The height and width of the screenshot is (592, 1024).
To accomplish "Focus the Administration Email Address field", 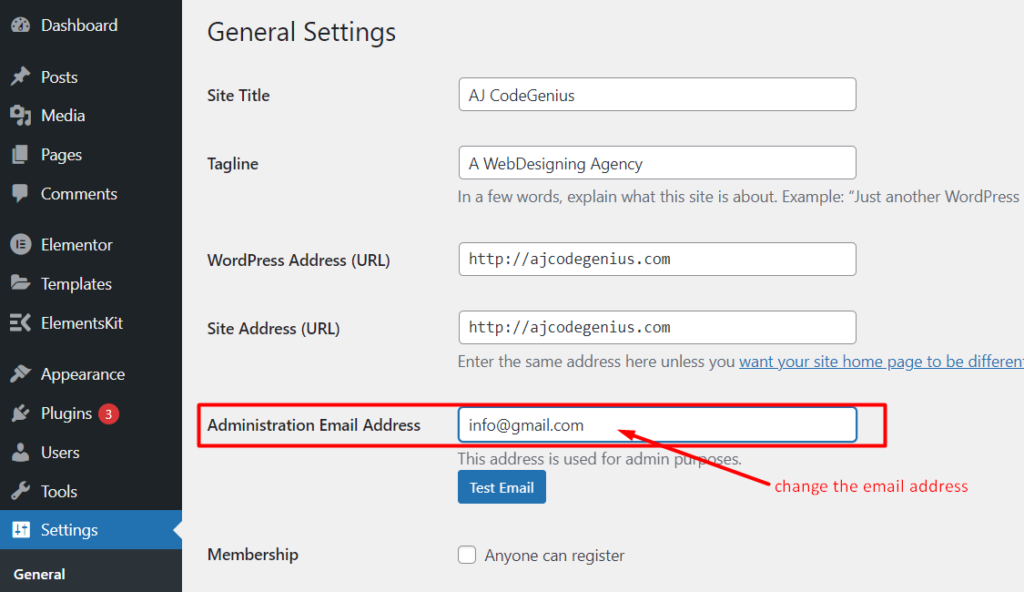I will tap(657, 425).
